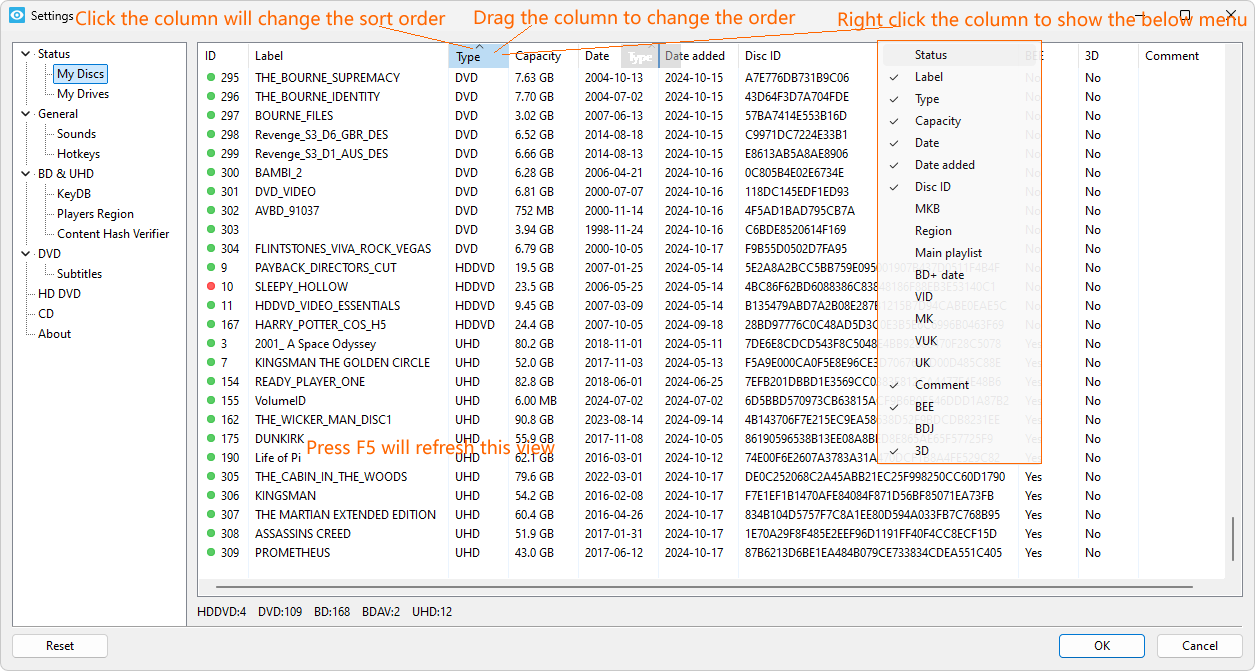The image size is (1255, 671).
Task: Click the green status dot beside PROMETHEUS
Action: pyautogui.click(x=211, y=553)
